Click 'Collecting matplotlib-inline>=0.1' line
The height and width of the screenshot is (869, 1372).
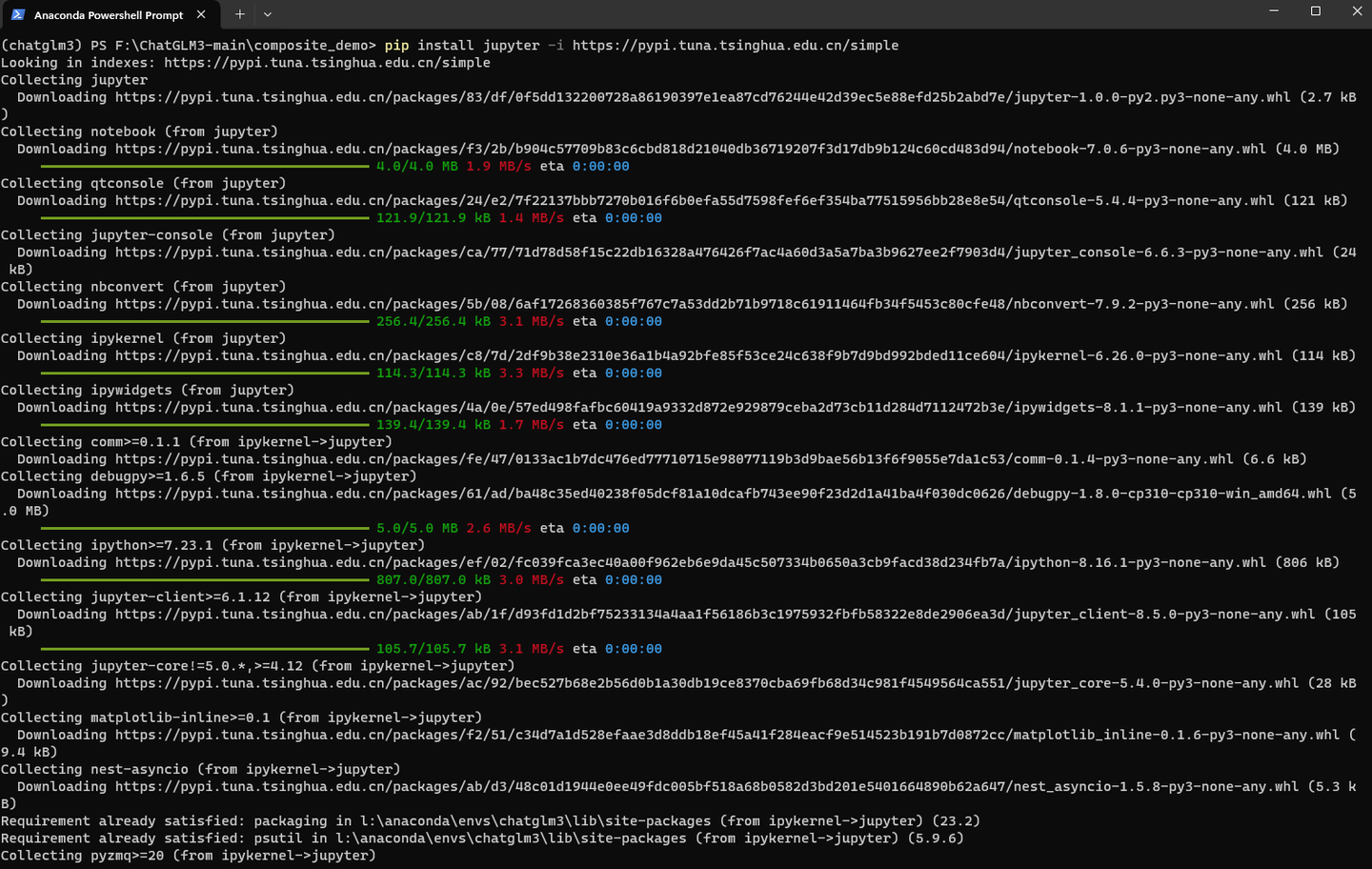tap(241, 717)
